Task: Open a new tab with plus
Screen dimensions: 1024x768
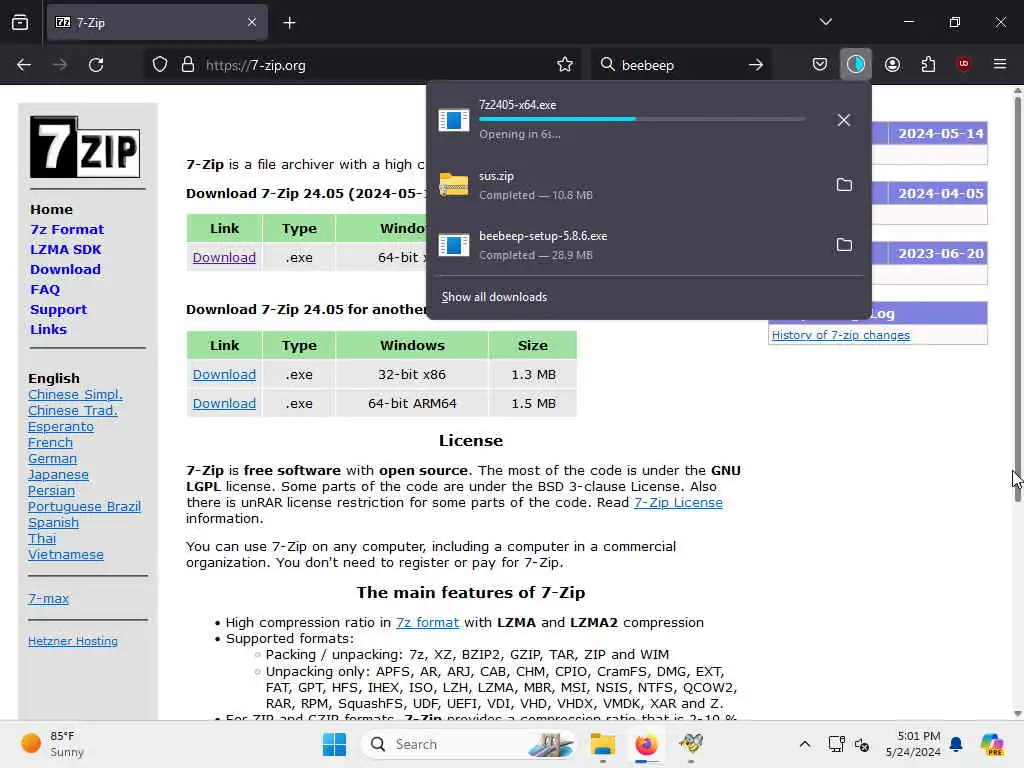Action: (x=289, y=23)
